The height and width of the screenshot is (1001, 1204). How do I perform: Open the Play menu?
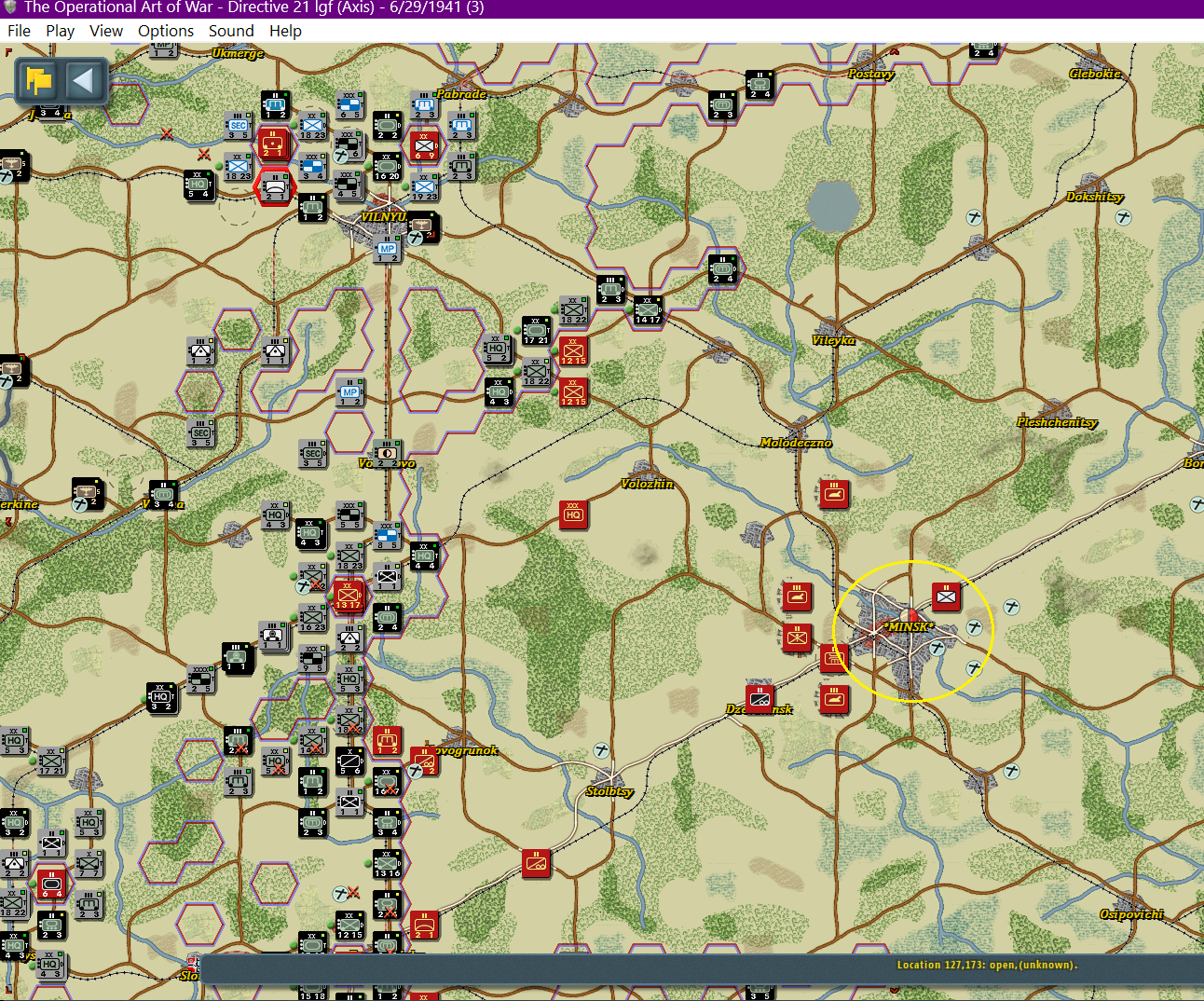point(60,31)
